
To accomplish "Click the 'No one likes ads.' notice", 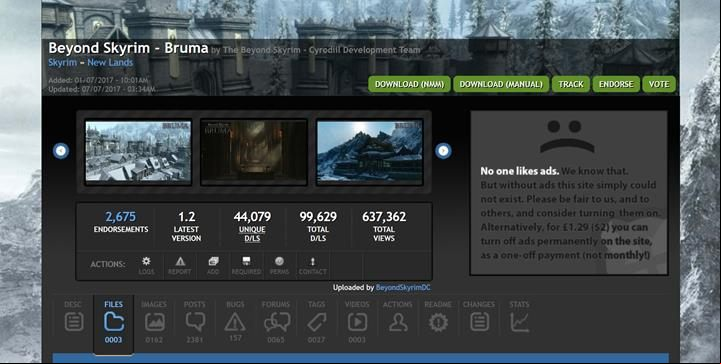I will pos(520,171).
